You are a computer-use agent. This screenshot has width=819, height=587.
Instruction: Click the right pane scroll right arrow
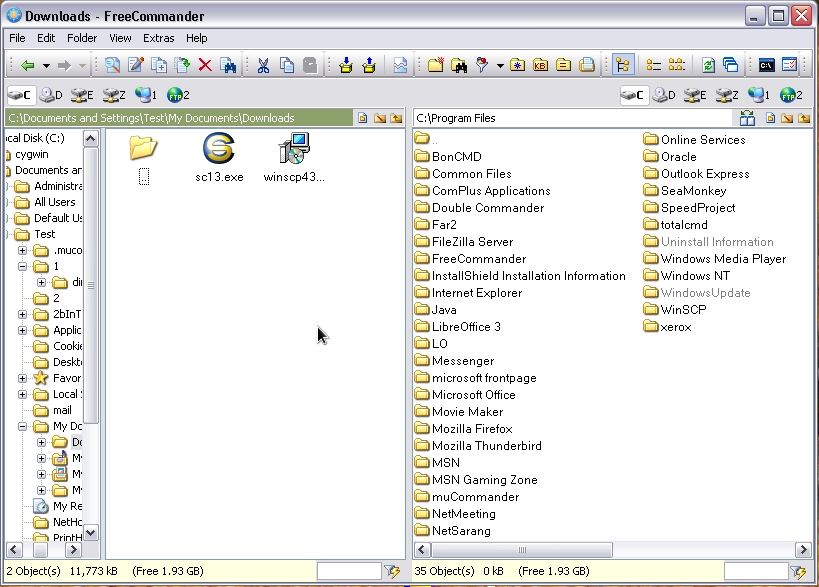[803, 550]
